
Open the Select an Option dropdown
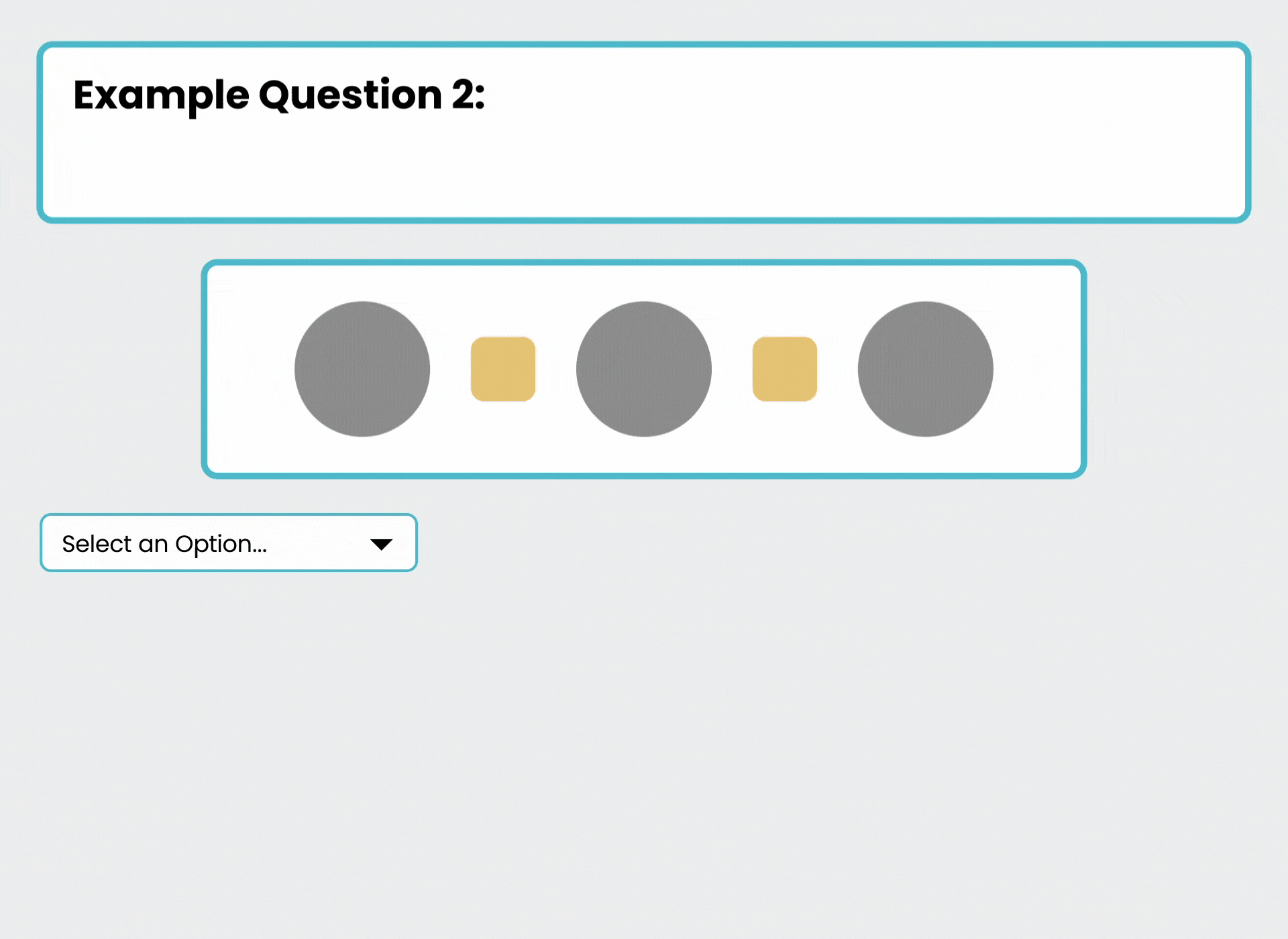[x=228, y=543]
